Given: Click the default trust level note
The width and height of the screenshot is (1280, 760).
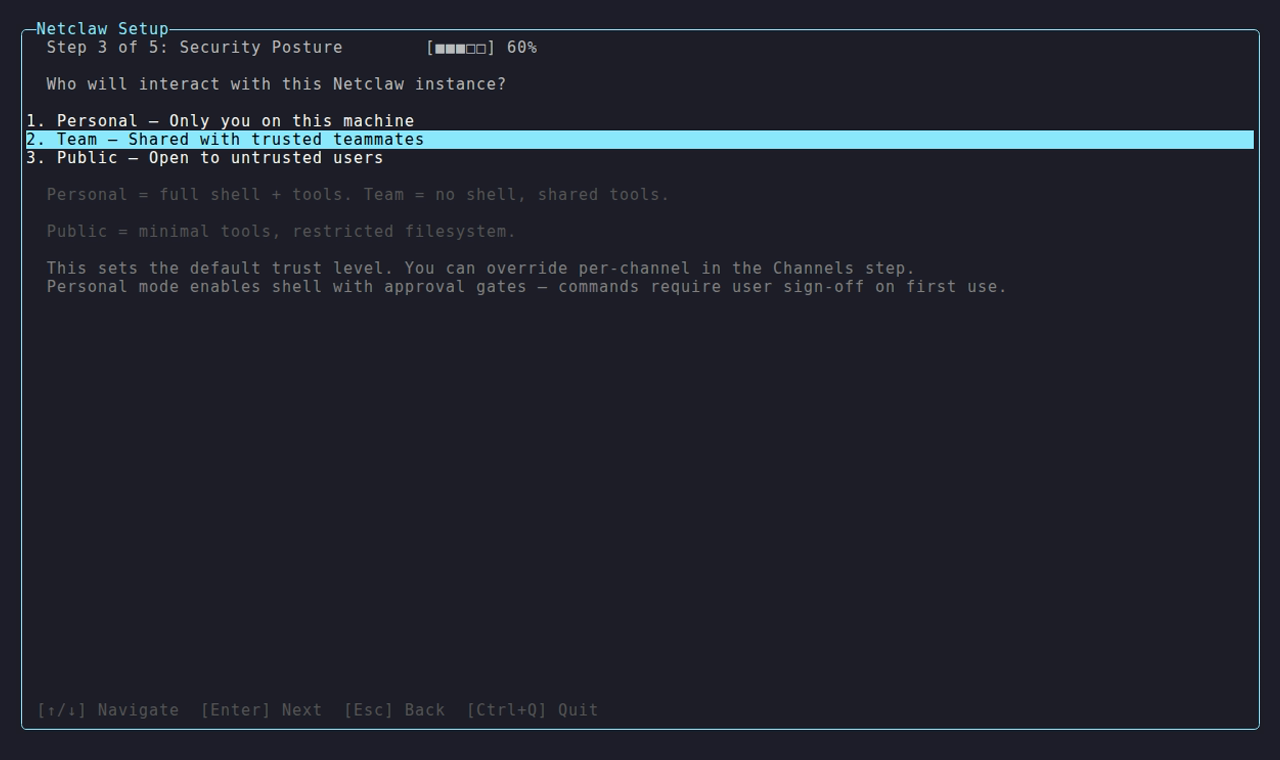Looking at the screenshot, I should pyautogui.click(x=481, y=268).
